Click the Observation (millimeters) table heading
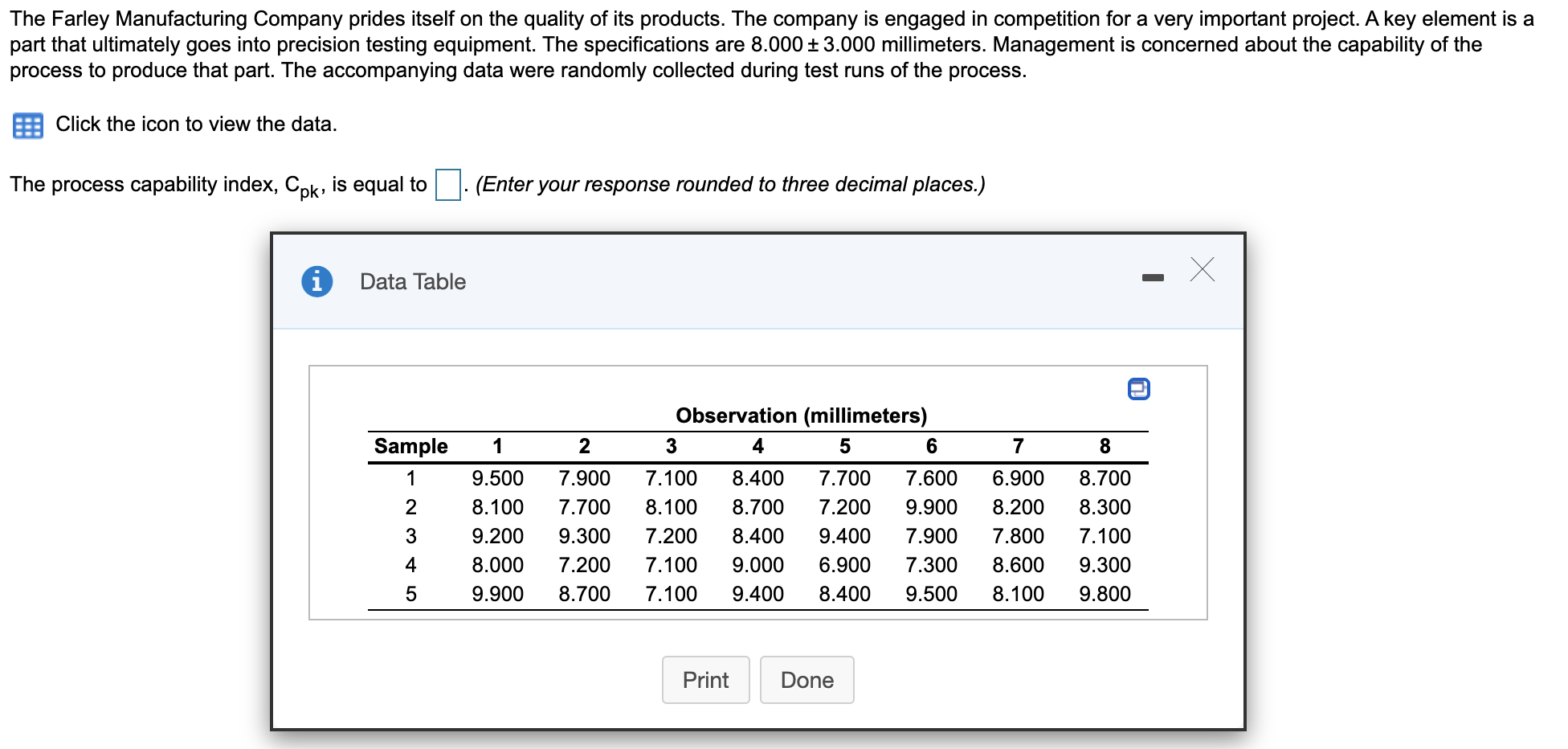This screenshot has height=749, width=1568. (801, 415)
